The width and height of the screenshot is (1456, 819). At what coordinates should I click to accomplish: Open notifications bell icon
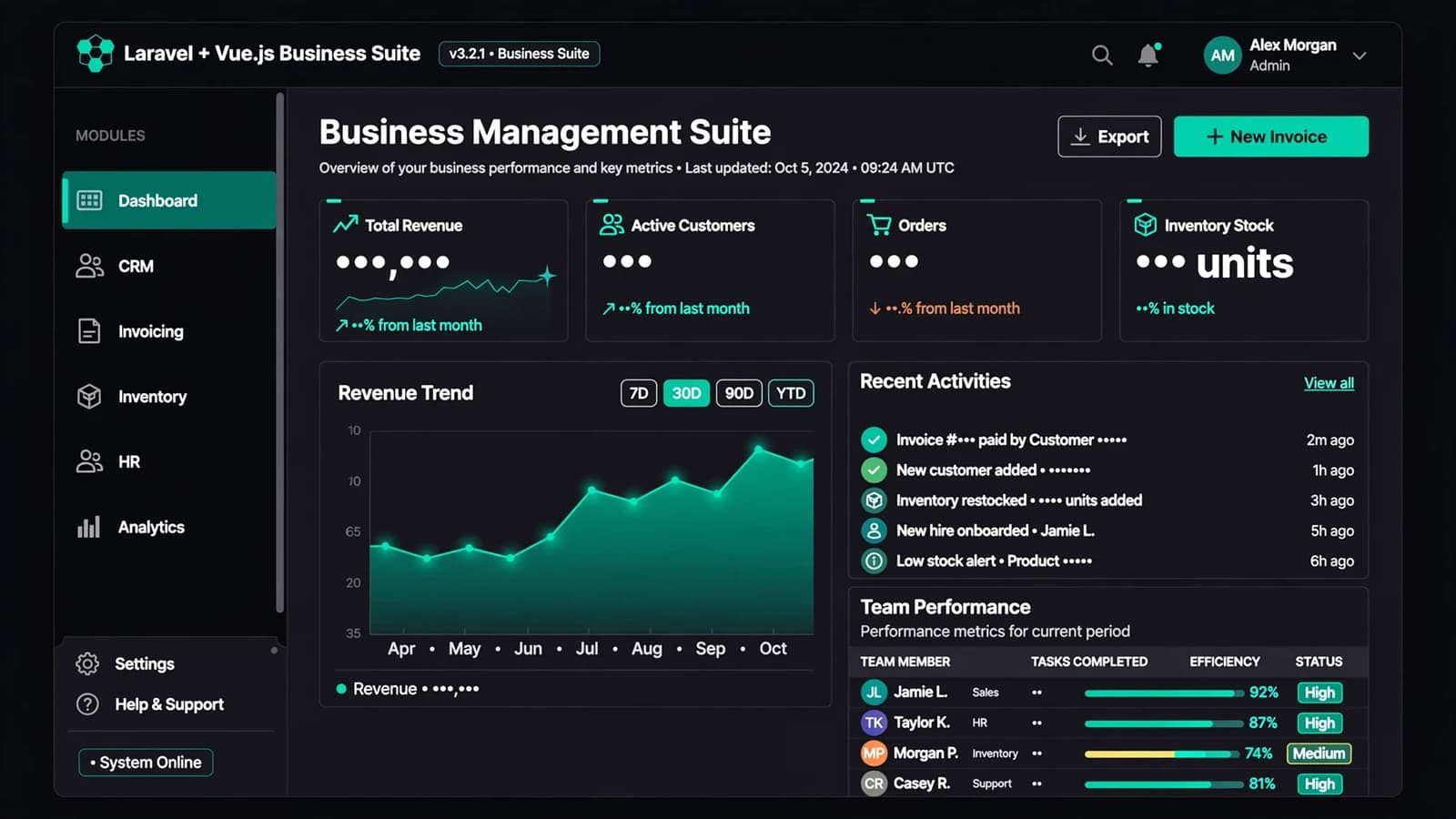click(1148, 56)
